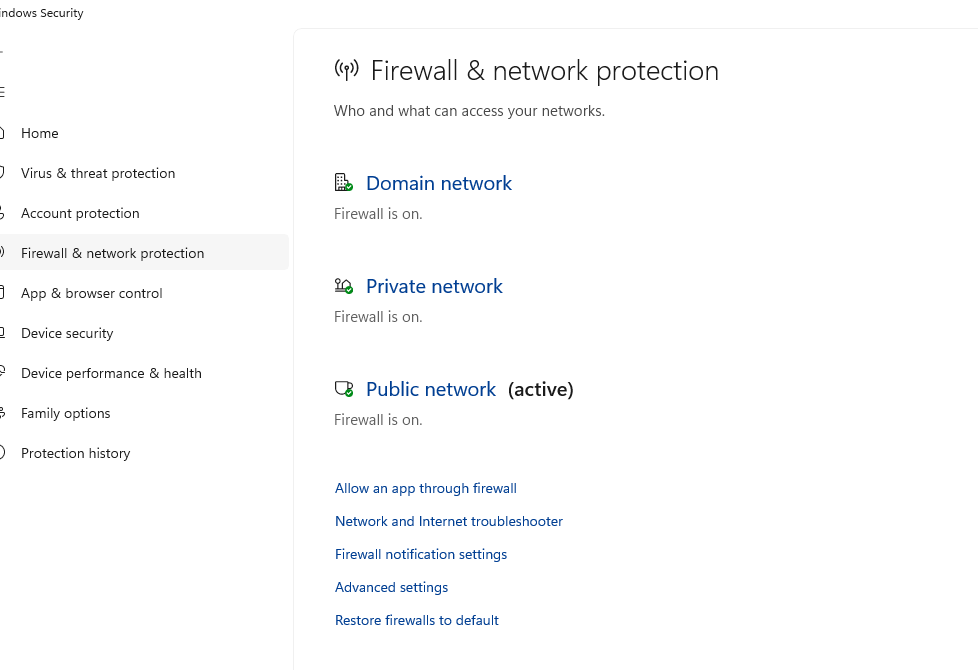Open Firewall notification settings
Viewport: 978px width, 670px height.
(x=421, y=554)
